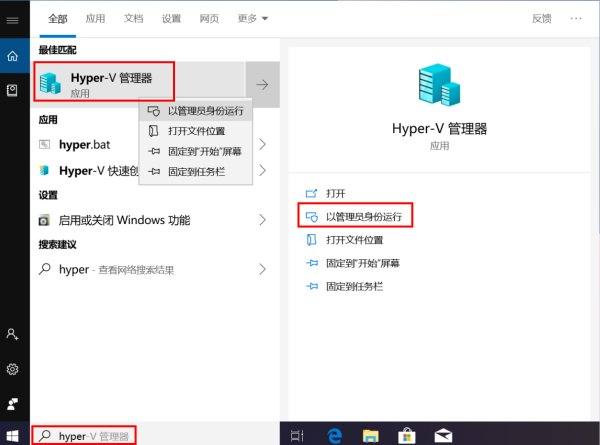
Task: Click the search magnifier icon next to hyper suggestion
Action: 45,269
